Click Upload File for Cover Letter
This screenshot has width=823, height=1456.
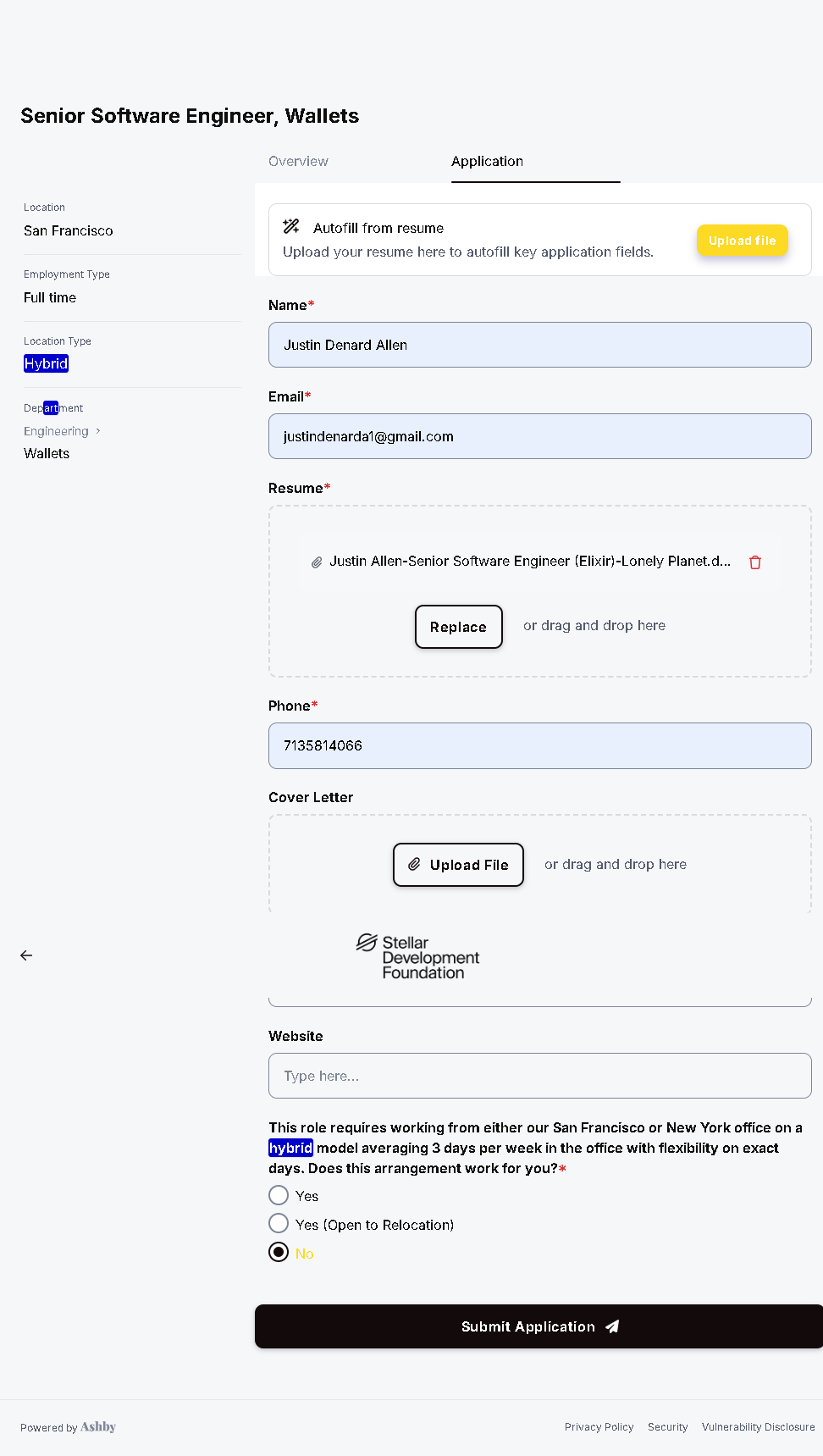pyautogui.click(x=458, y=865)
